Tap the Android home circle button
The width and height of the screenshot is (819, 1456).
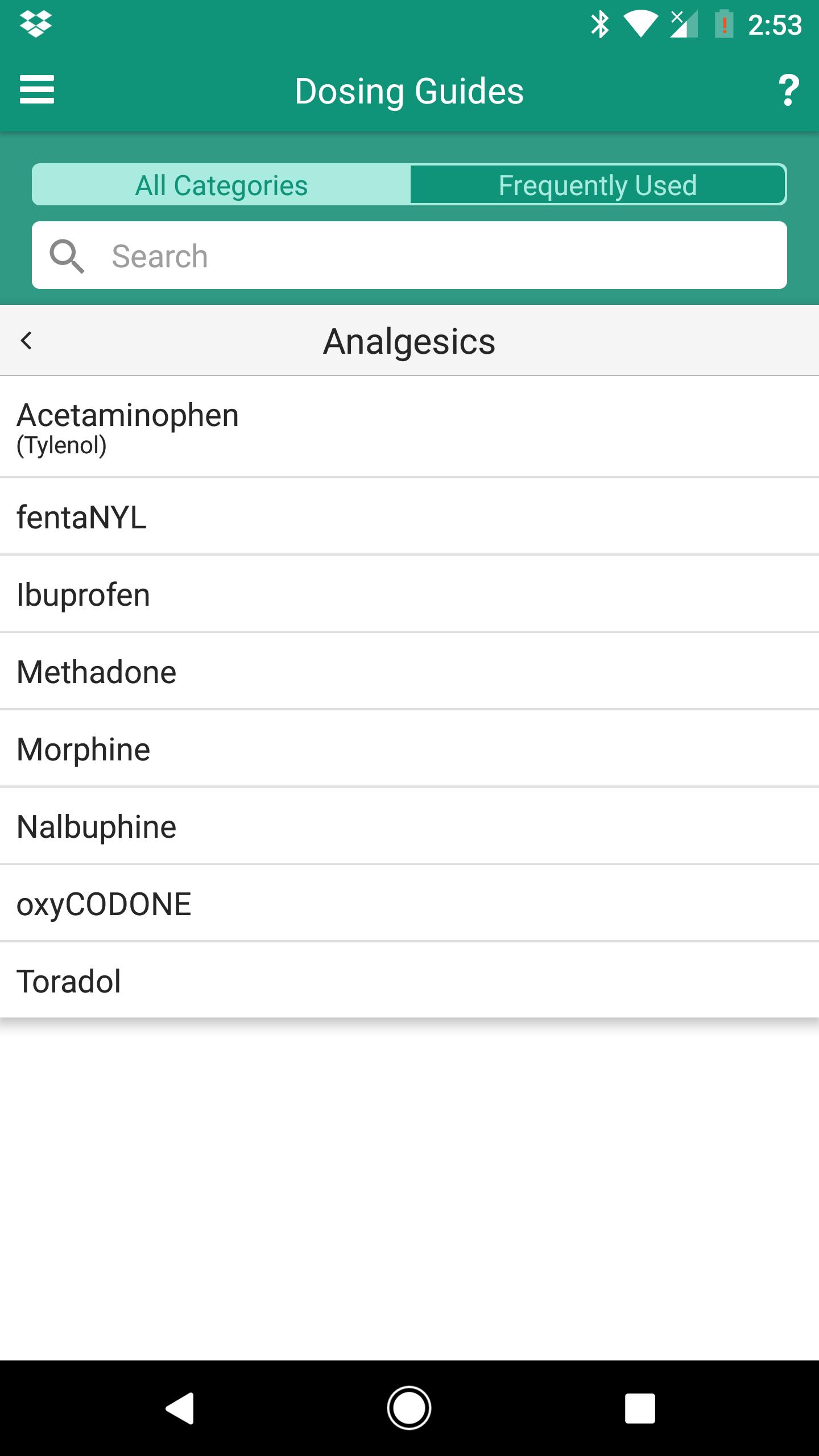[409, 1408]
